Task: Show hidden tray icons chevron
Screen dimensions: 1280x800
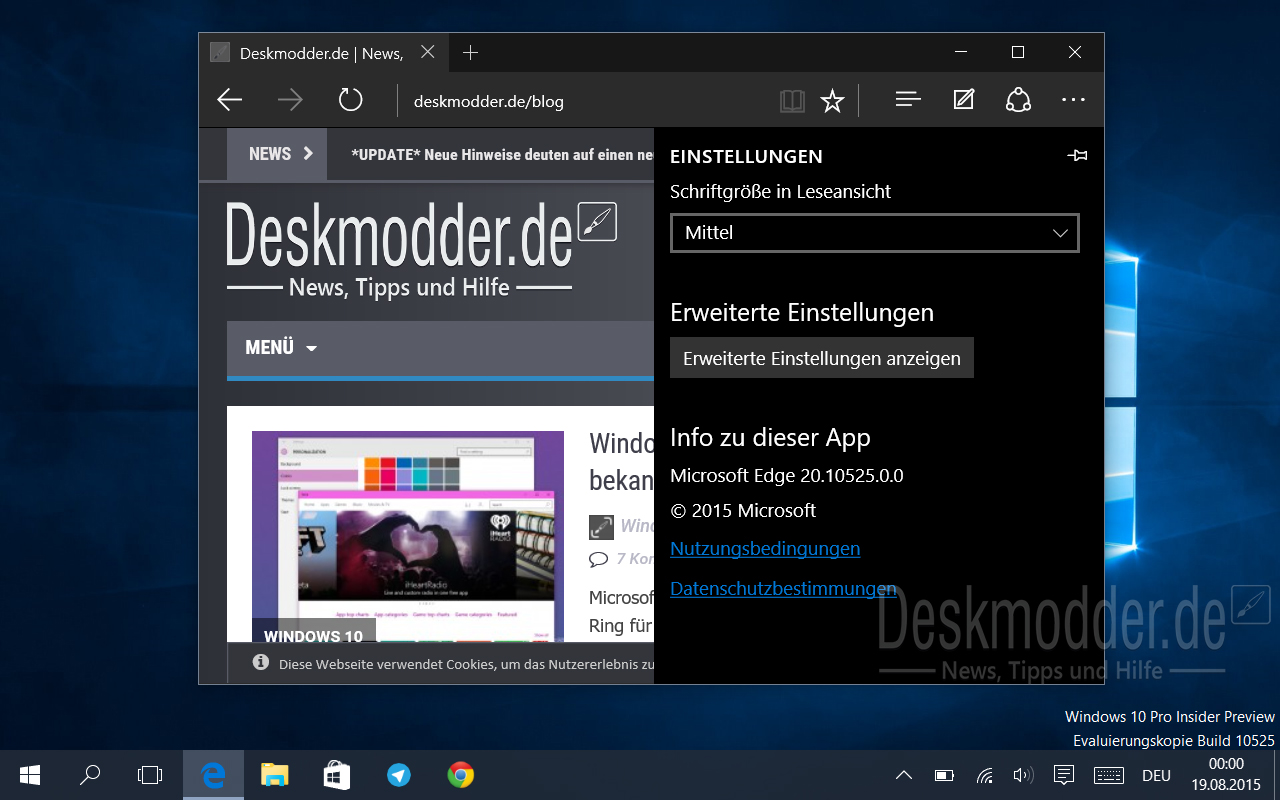Action: coord(904,775)
